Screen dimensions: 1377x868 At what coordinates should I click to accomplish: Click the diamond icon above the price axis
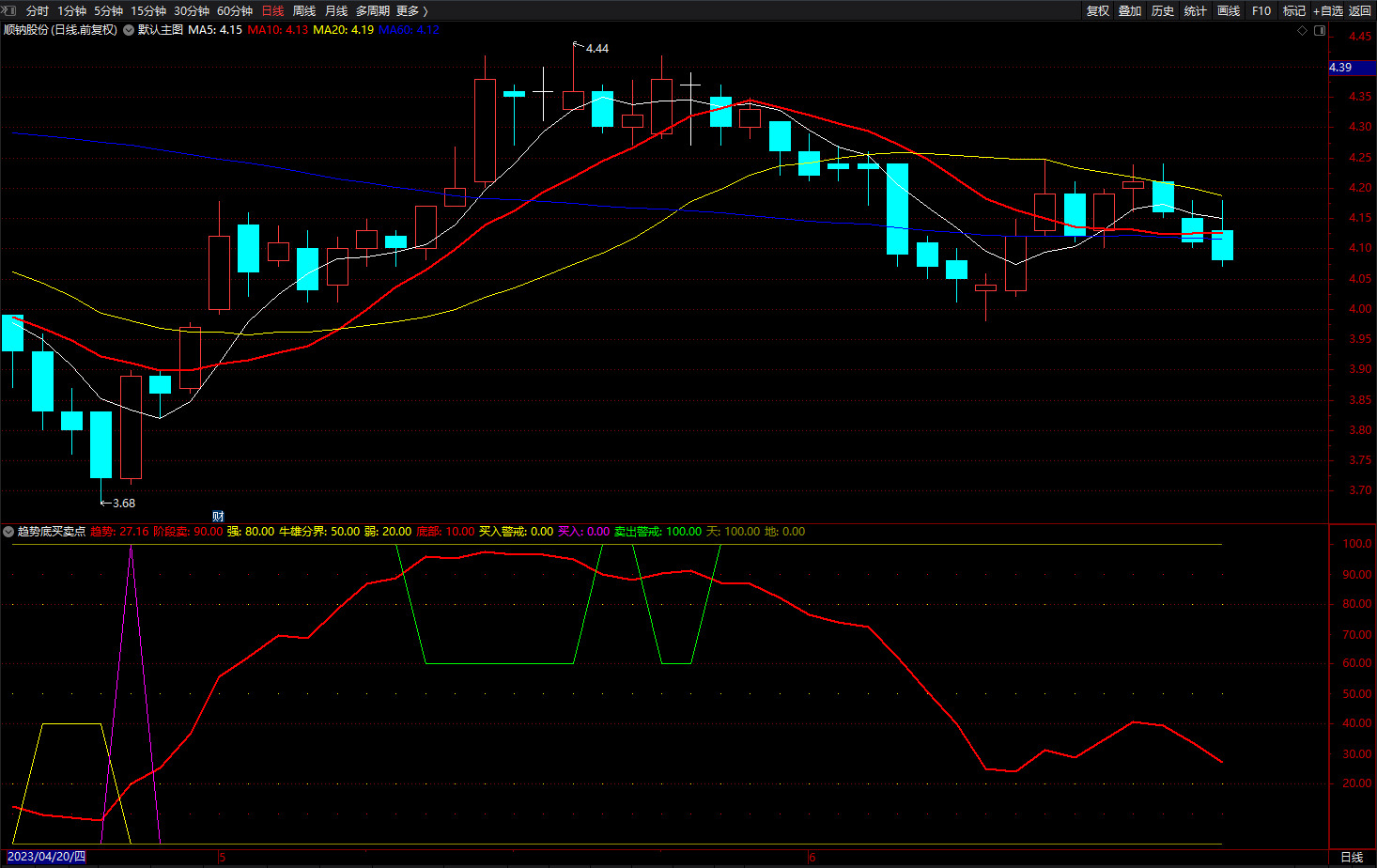click(1302, 30)
